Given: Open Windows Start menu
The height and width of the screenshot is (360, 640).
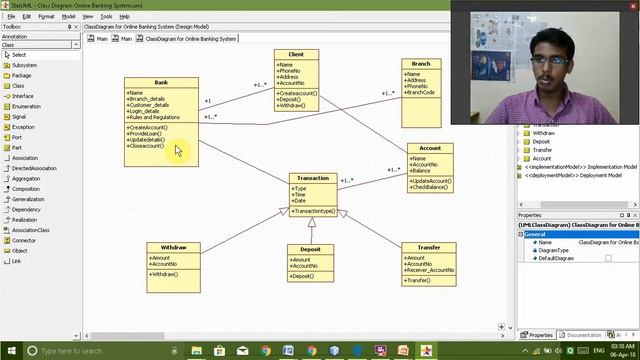Looking at the screenshot, I should [11, 351].
